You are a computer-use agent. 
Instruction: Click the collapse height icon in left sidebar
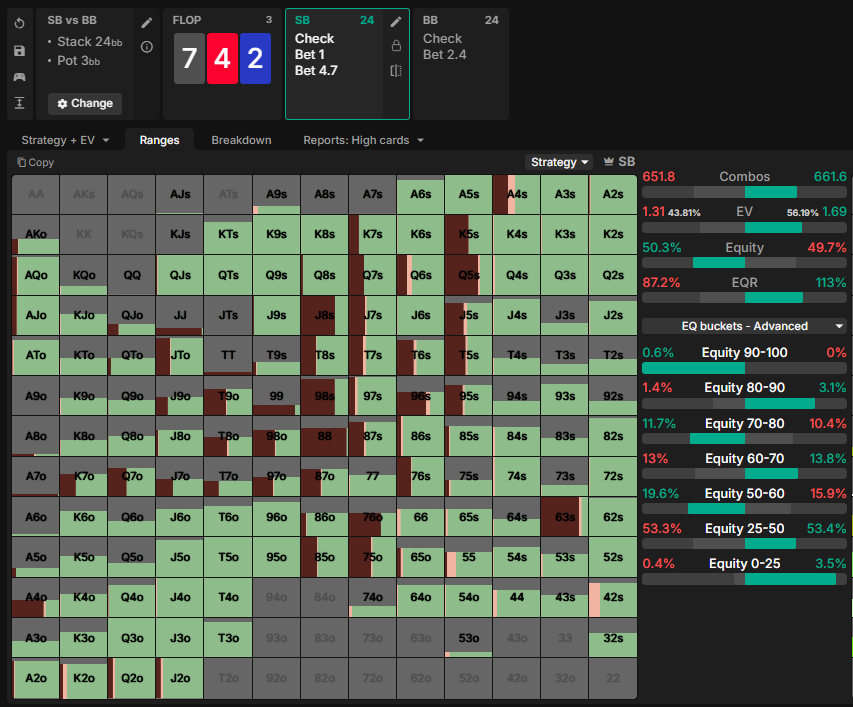coord(19,103)
